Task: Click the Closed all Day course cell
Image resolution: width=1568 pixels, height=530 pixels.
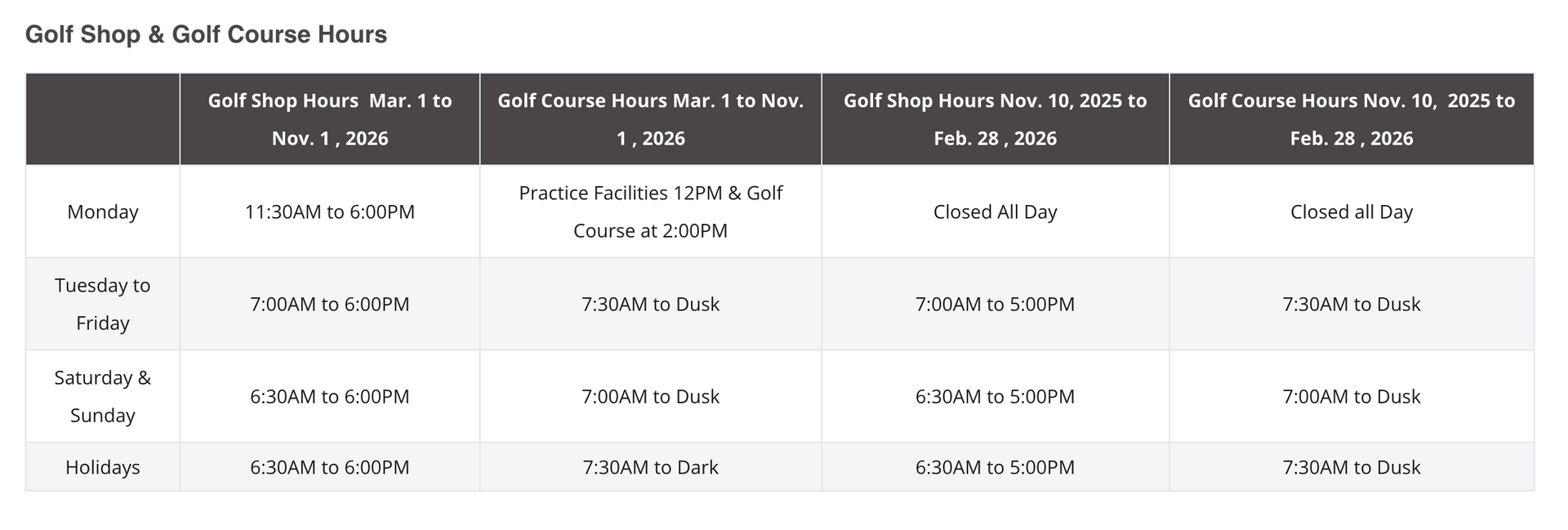Action: click(1351, 212)
